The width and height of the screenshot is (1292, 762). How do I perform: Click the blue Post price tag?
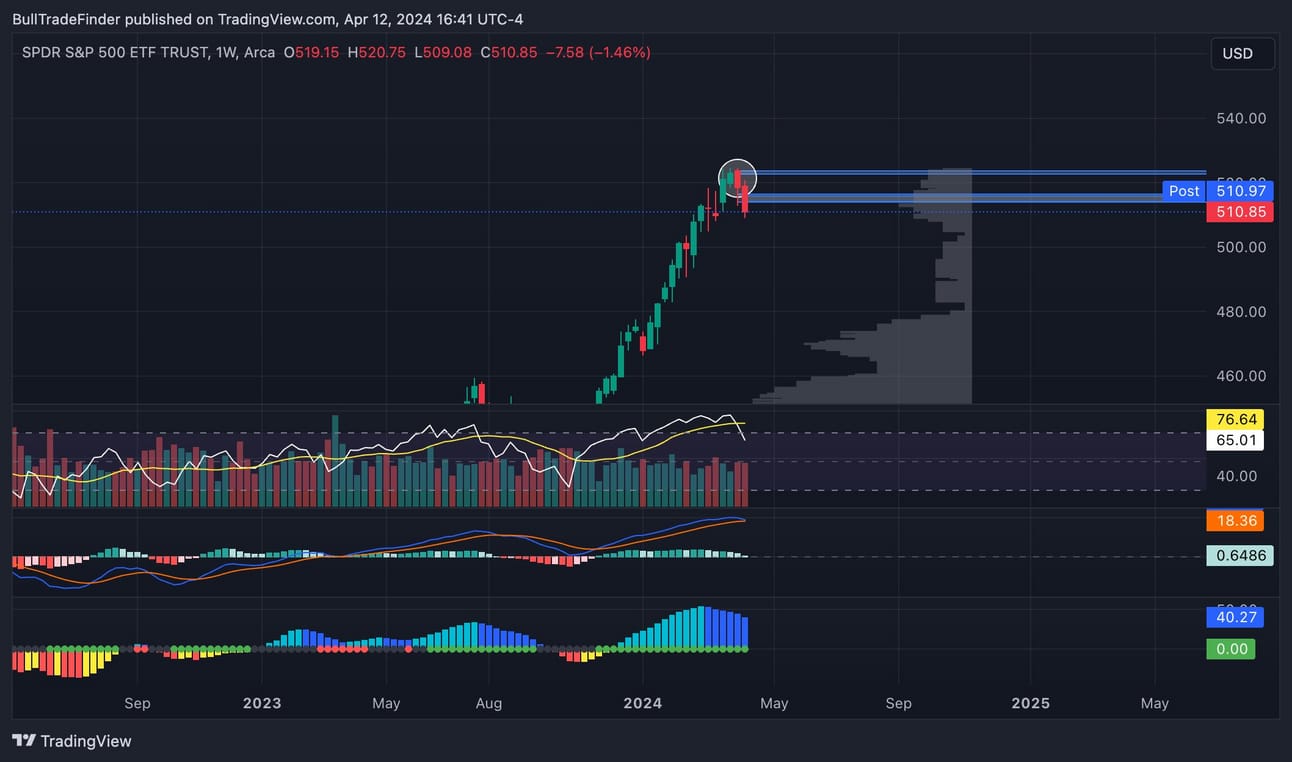[x=1184, y=190]
